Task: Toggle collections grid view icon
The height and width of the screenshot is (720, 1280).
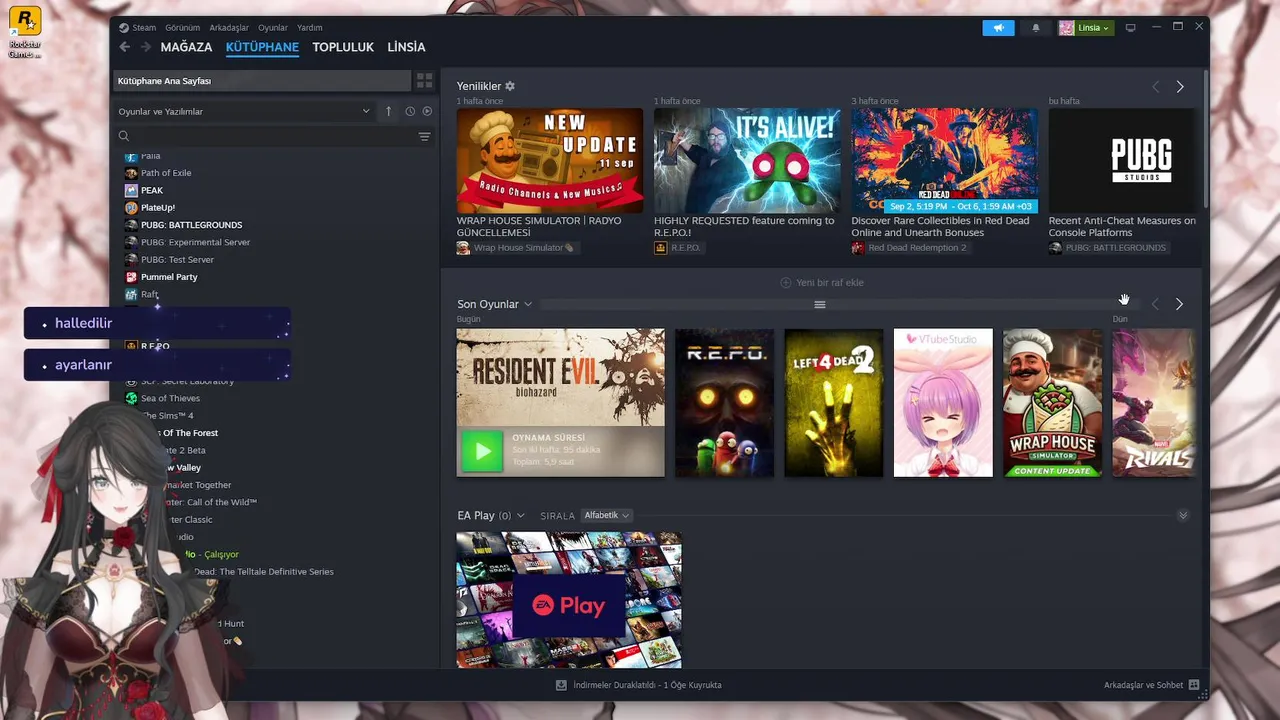Action: [x=424, y=81]
